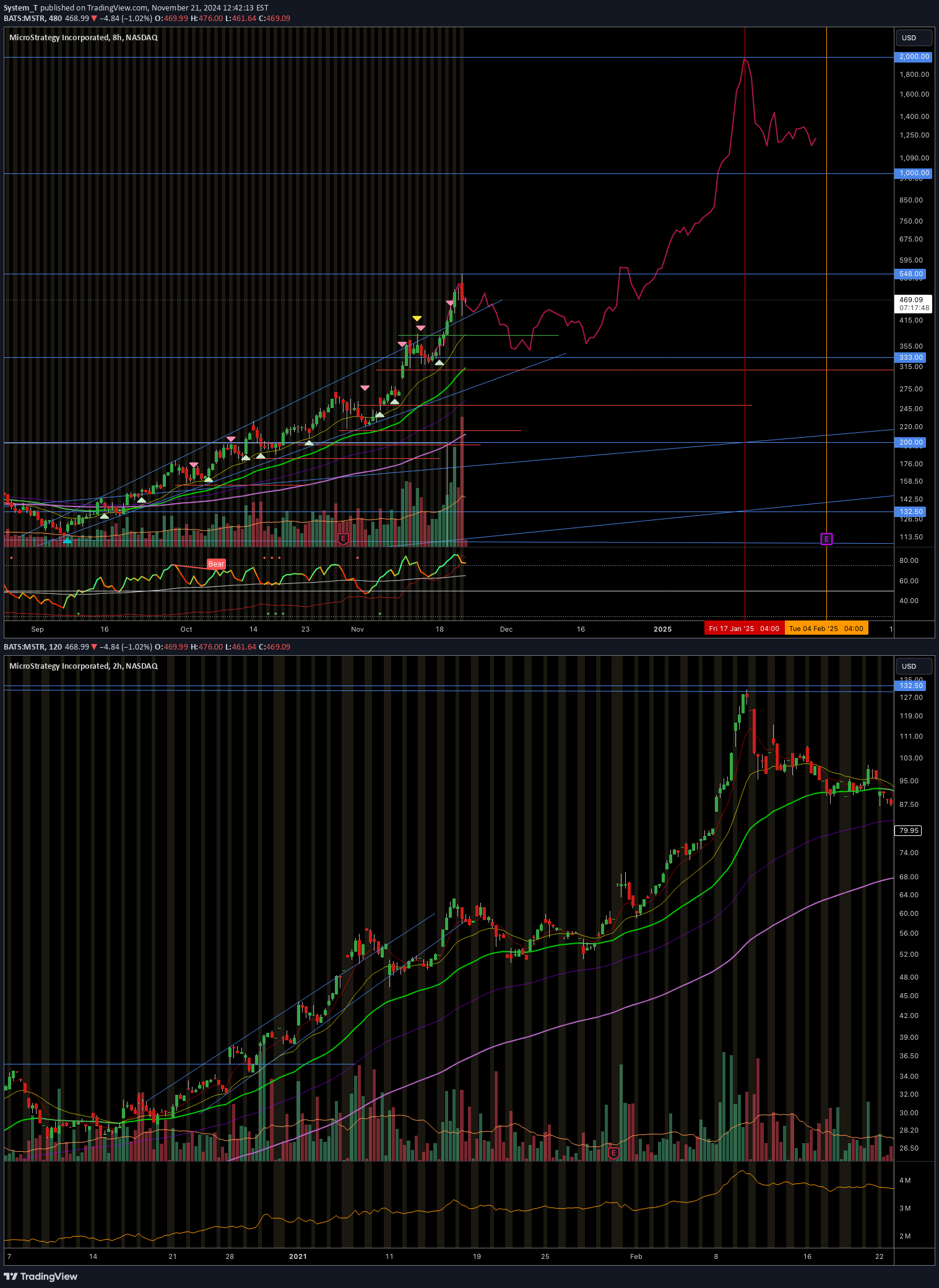This screenshot has height=1288, width=939.
Task: Click the Oct label on 8h time axis
Action: [x=186, y=629]
